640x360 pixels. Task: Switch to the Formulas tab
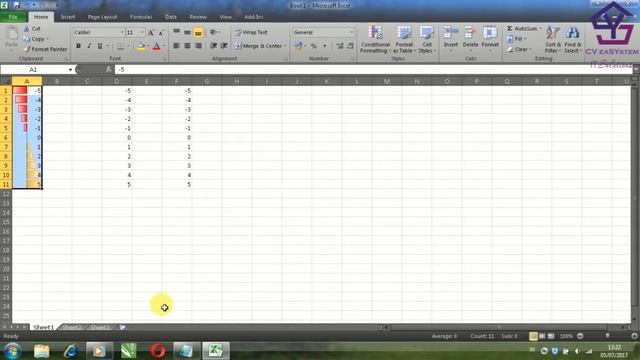coord(141,17)
